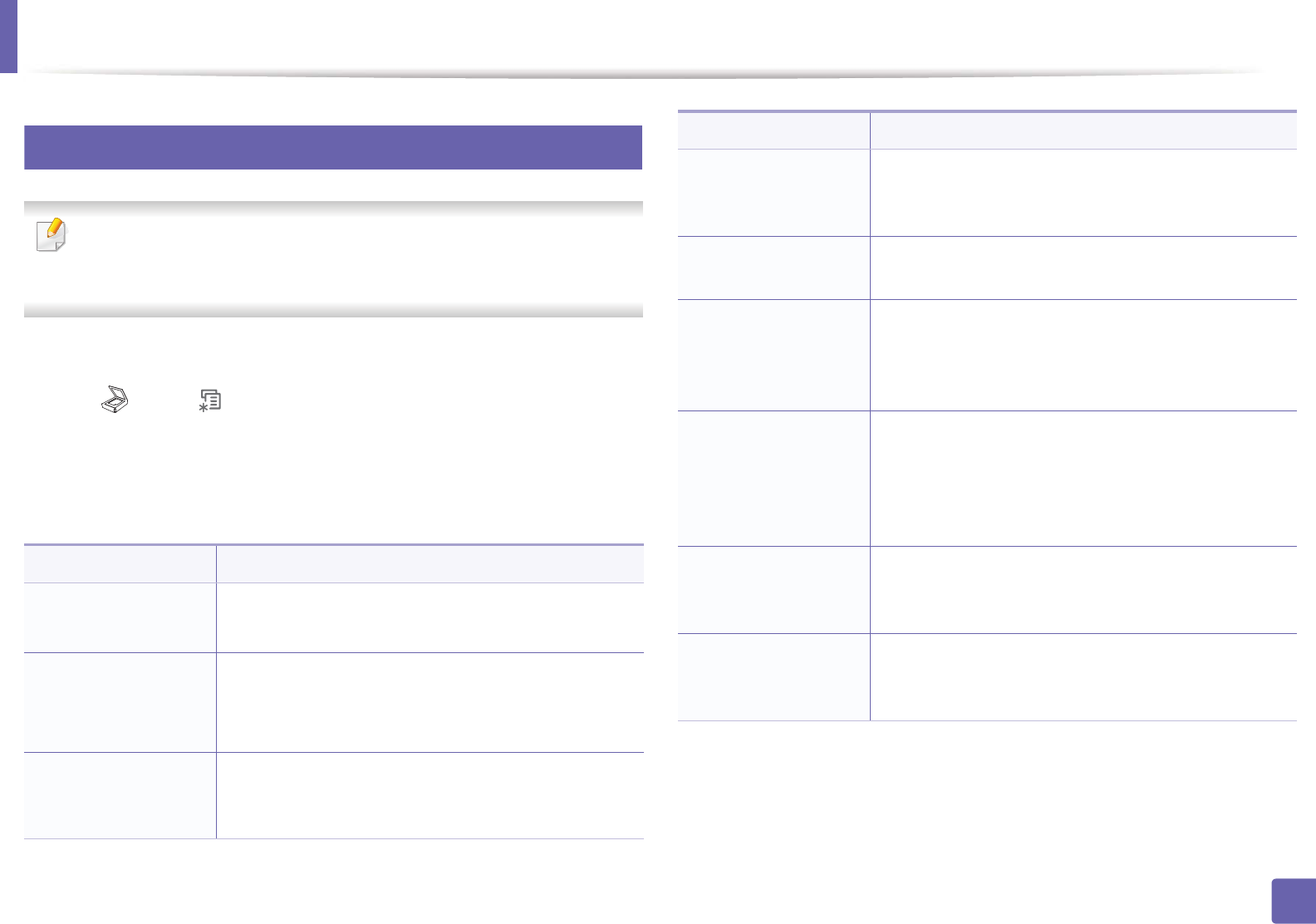Click the right table's header first column
Viewport: 1316px width, 924px height.
[773, 130]
